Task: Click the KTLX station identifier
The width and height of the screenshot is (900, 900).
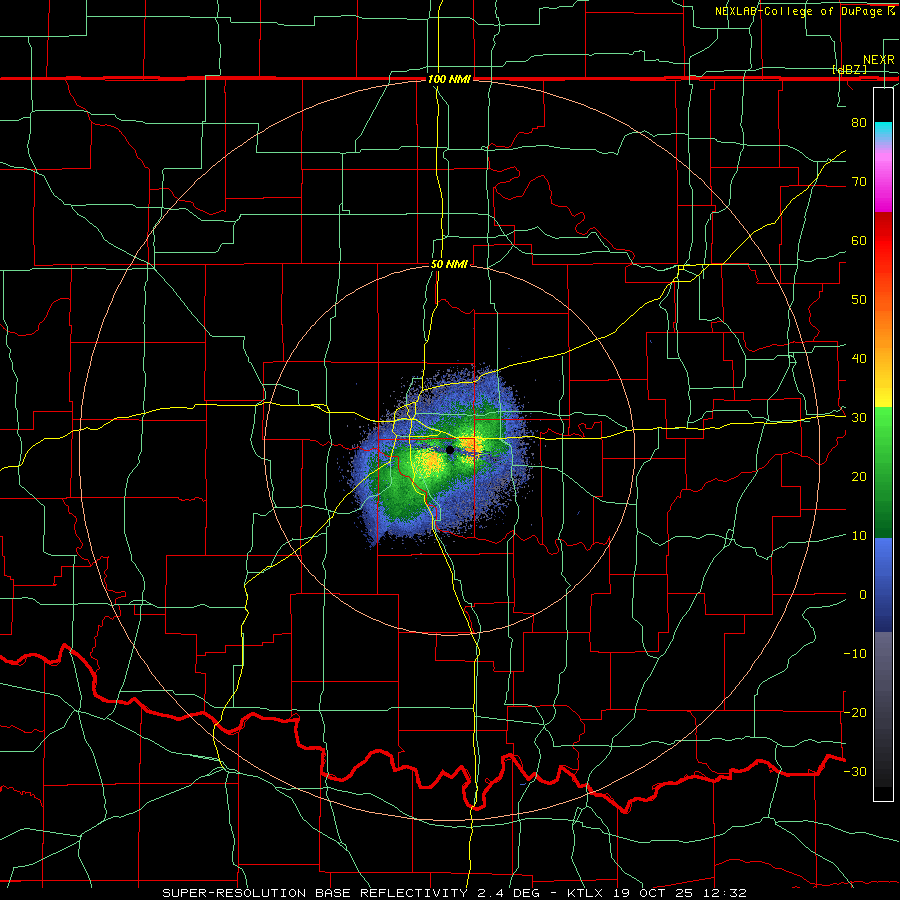Action: [585, 893]
